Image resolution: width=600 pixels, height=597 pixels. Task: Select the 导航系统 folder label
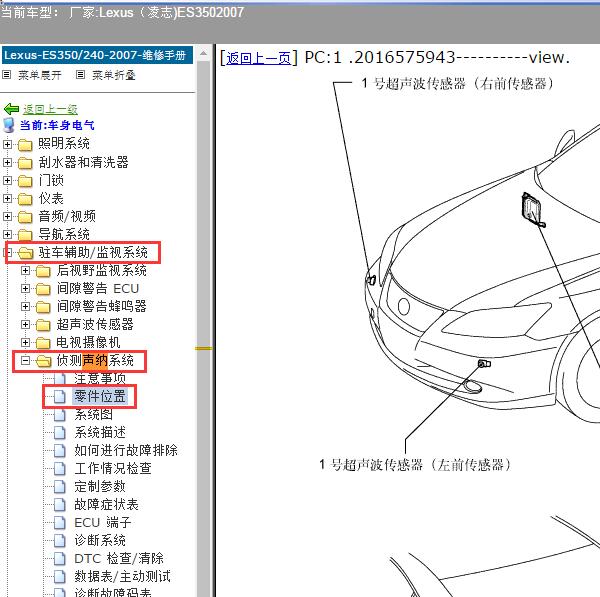[x=64, y=234]
